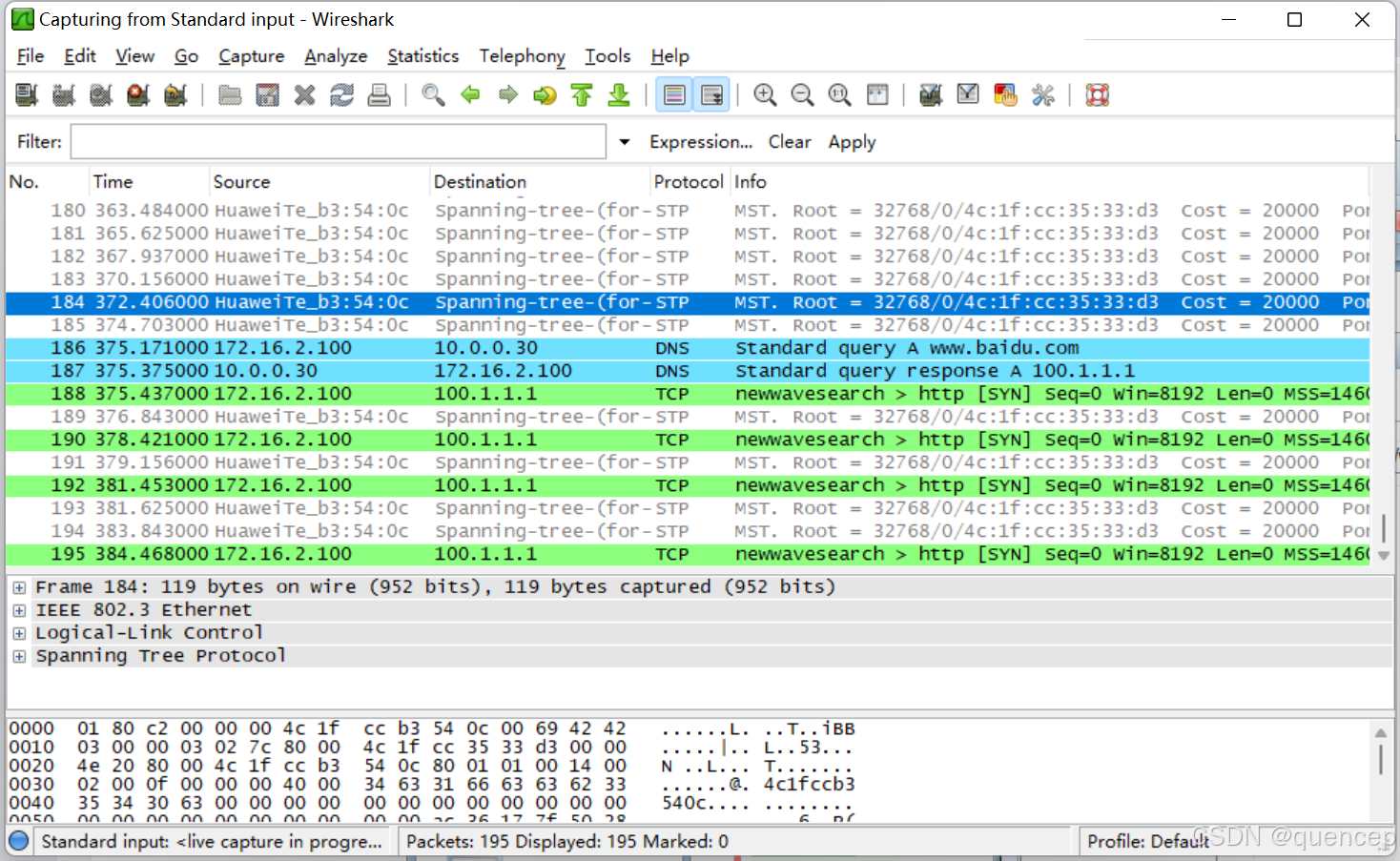Zoom in the packet text

(x=765, y=94)
